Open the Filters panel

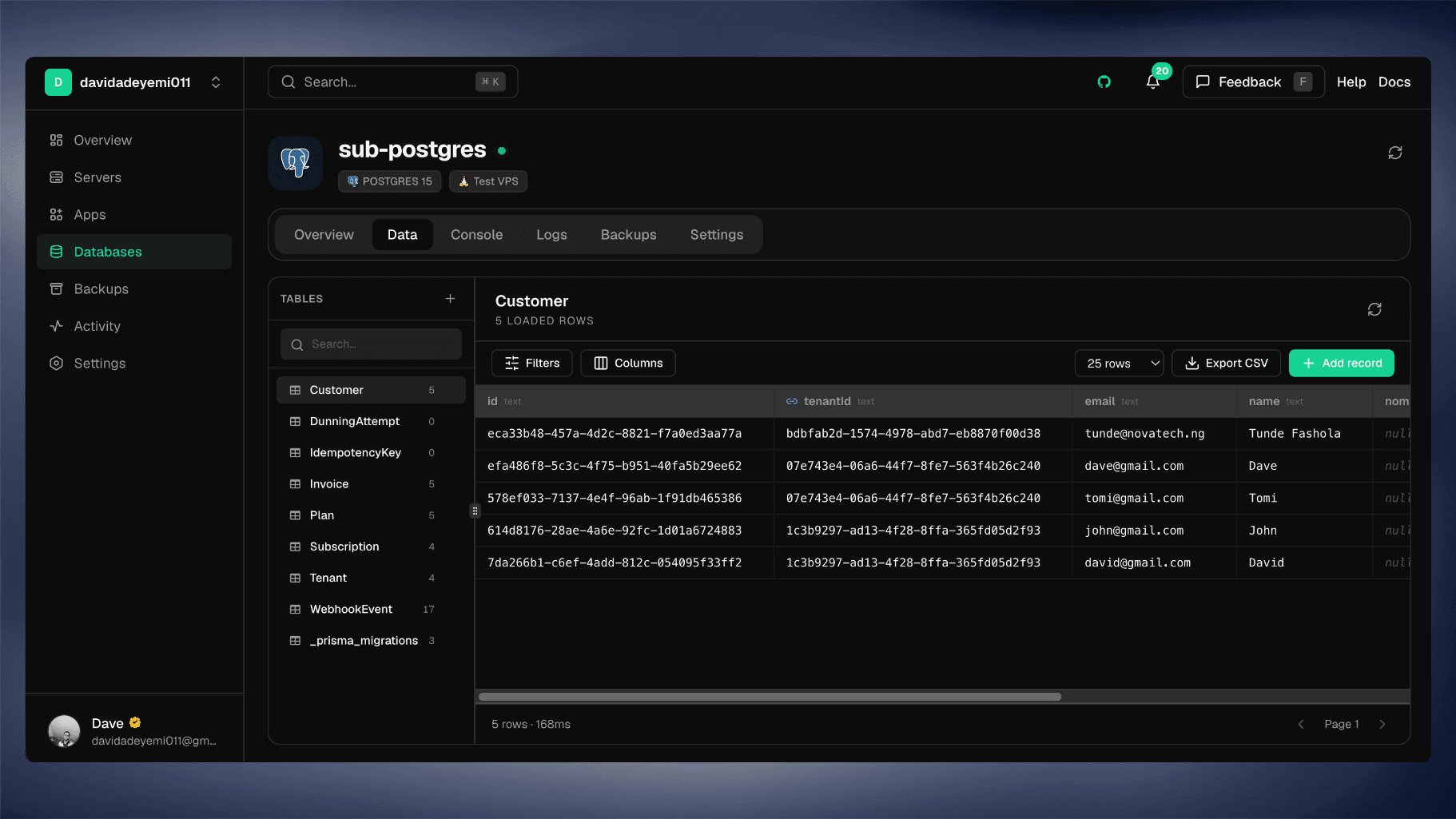tap(531, 363)
